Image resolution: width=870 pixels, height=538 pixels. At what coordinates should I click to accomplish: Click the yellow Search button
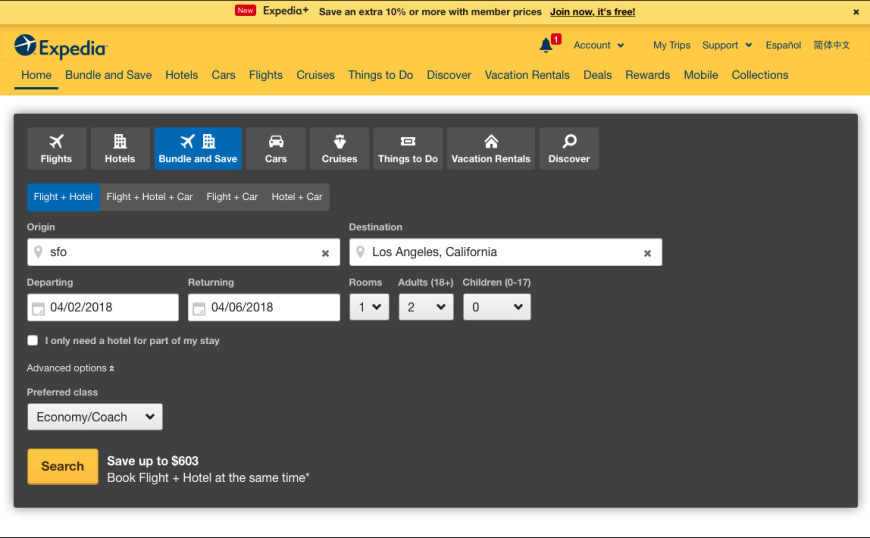pyautogui.click(x=63, y=466)
